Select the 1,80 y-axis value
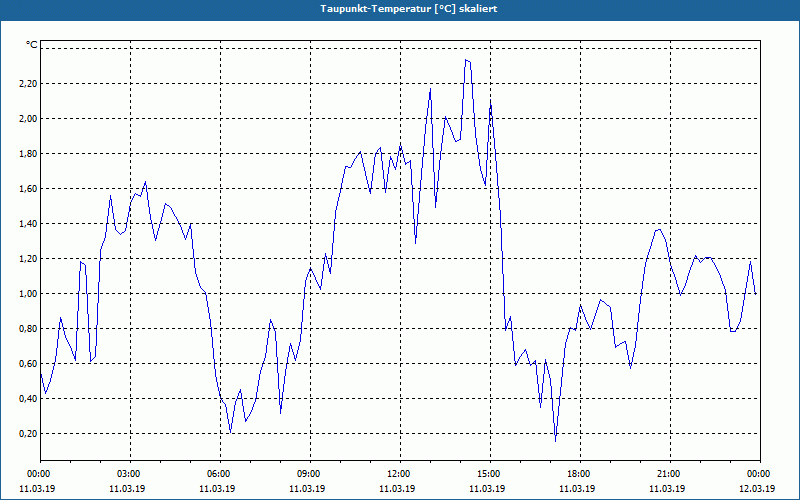This screenshot has width=800, height=500. 28,154
